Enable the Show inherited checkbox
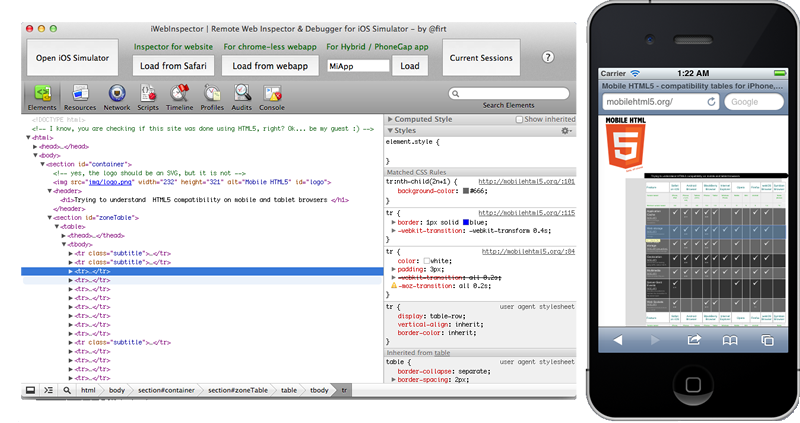 pos(519,119)
